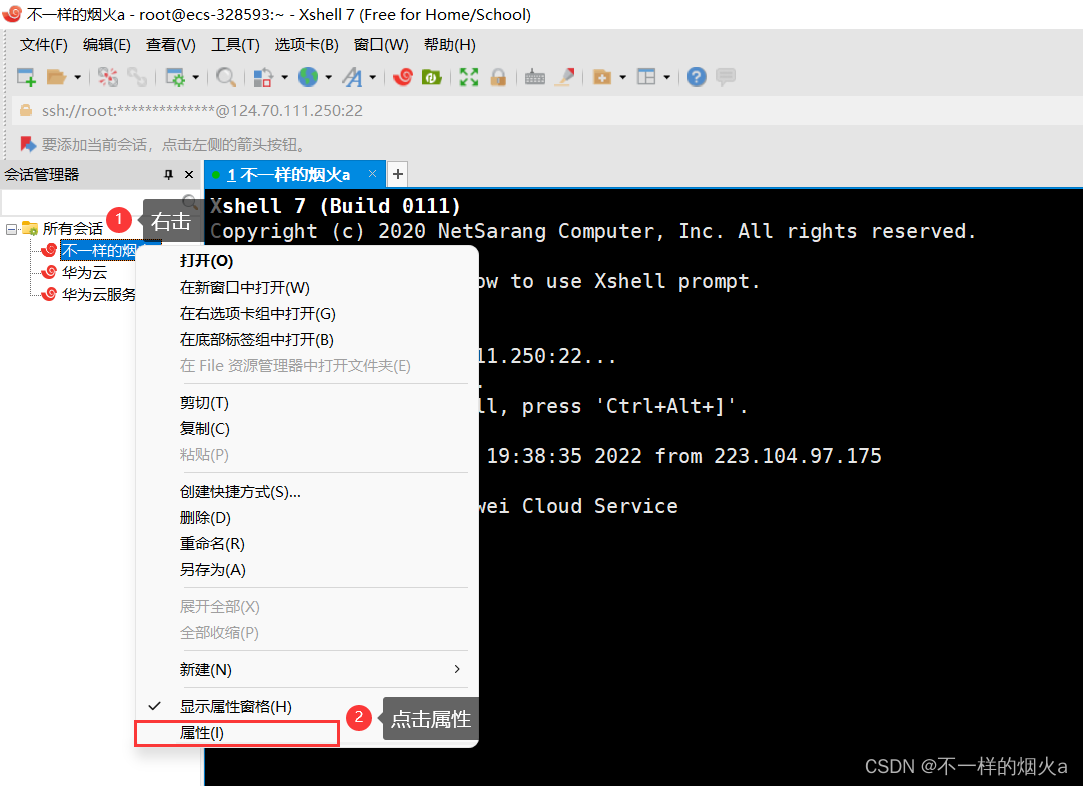Expand the Open folder dropdown arrow
Image resolution: width=1083 pixels, height=786 pixels.
tap(77, 77)
